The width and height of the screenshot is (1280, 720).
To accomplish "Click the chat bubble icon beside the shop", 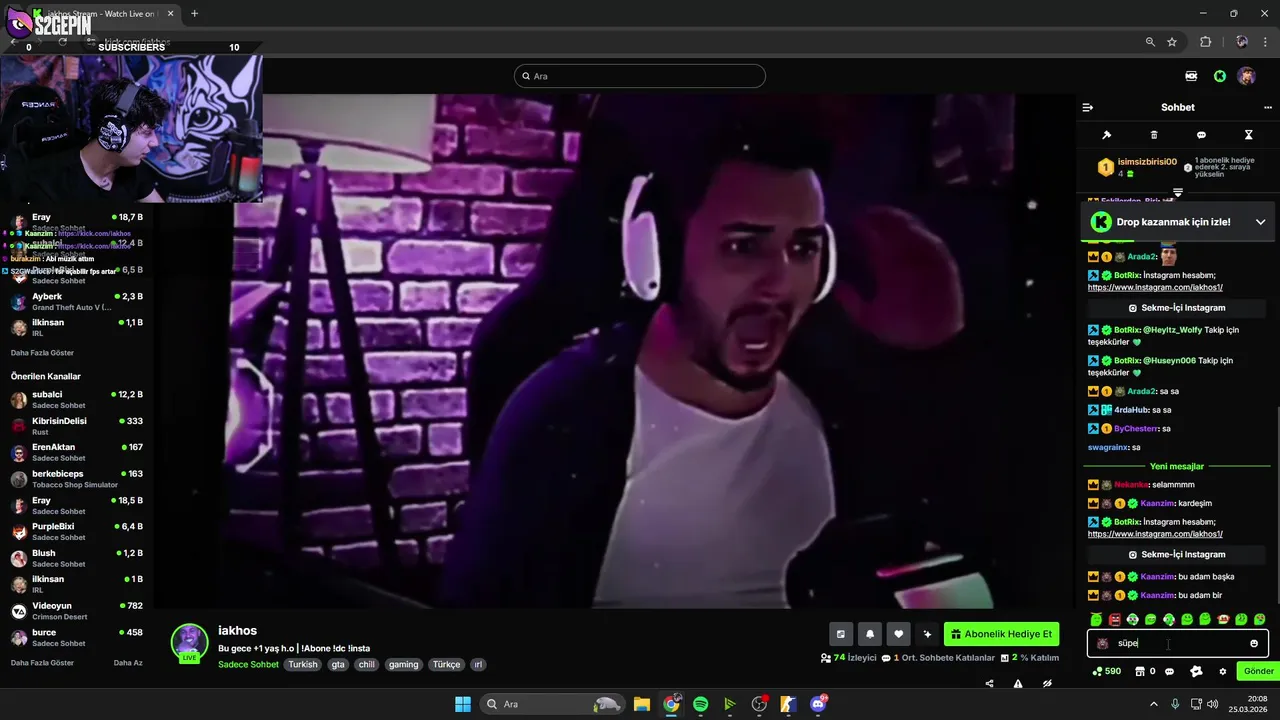I will [1170, 671].
